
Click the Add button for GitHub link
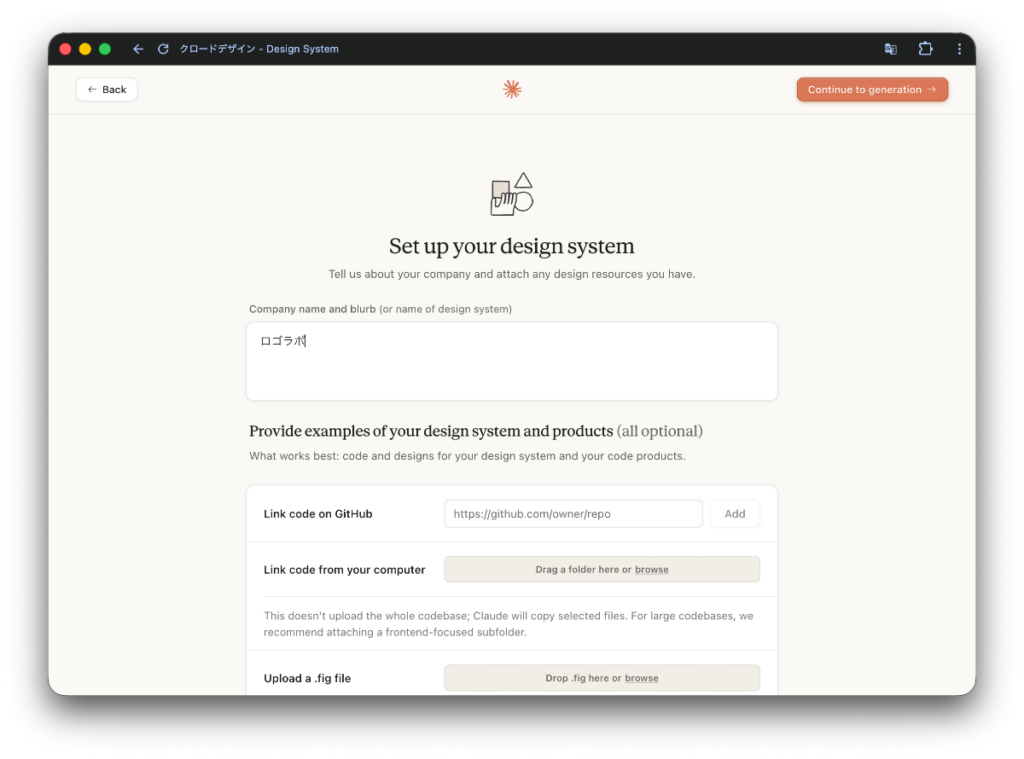coord(735,514)
